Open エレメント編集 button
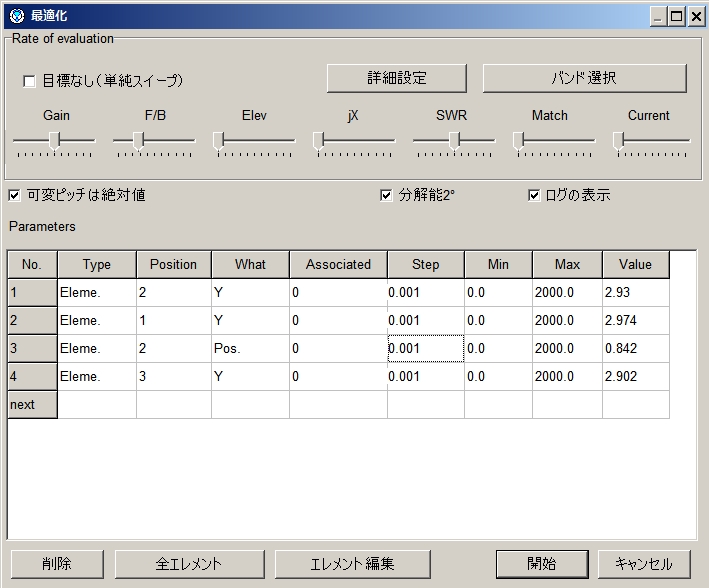 353,564
